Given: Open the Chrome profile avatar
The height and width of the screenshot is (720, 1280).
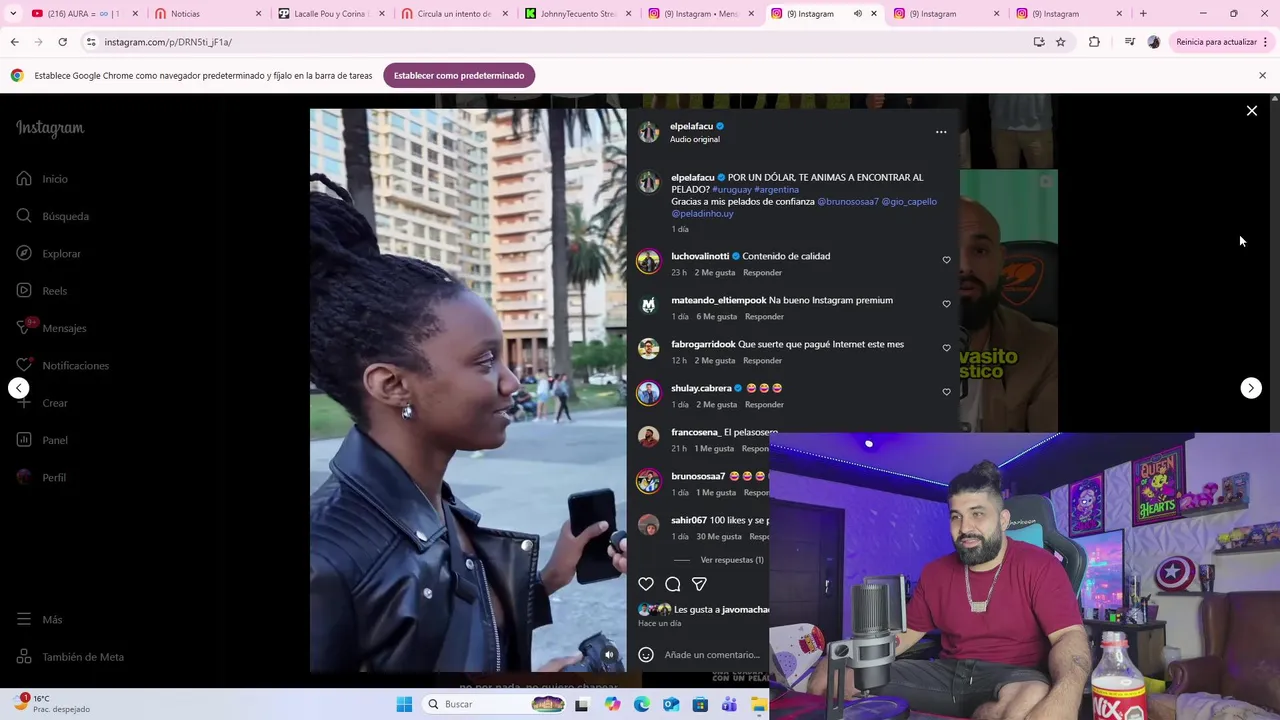Looking at the screenshot, I should pos(1154,42).
